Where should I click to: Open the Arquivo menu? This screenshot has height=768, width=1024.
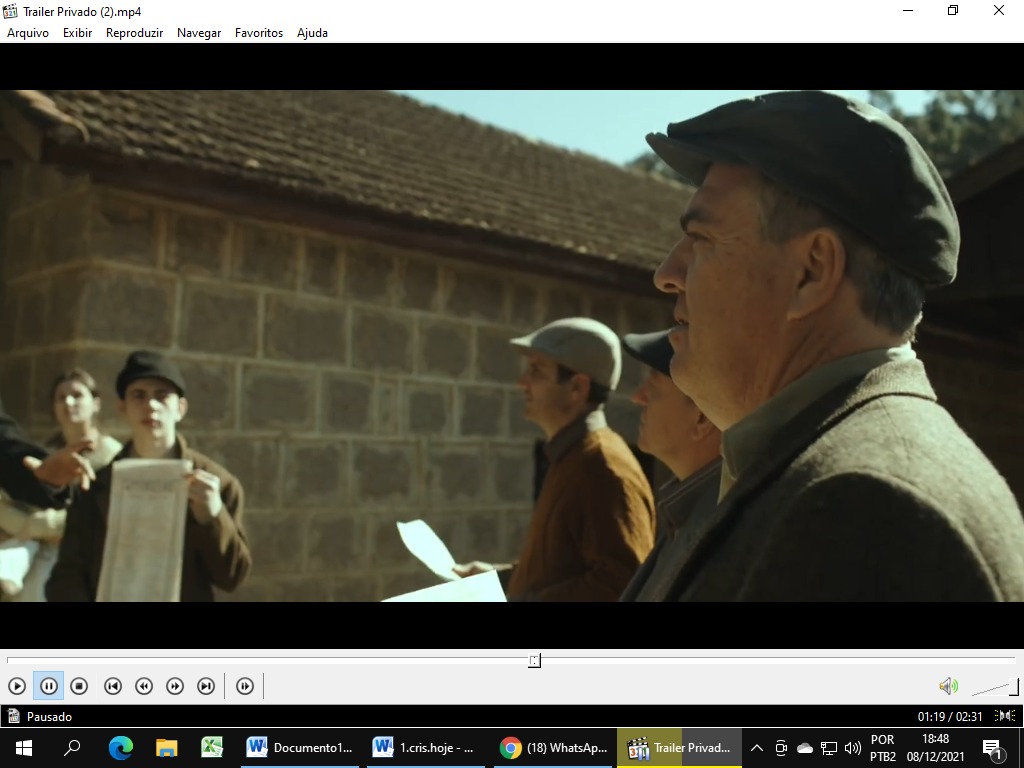tap(28, 33)
